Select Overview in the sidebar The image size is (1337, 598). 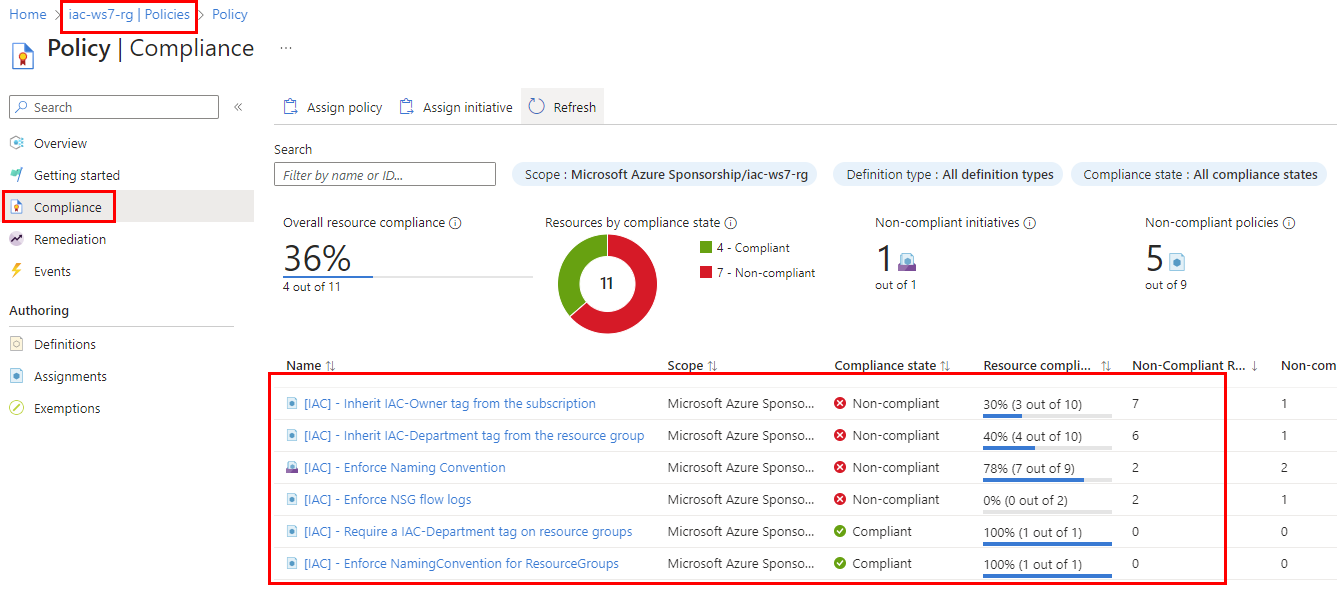coord(63,143)
